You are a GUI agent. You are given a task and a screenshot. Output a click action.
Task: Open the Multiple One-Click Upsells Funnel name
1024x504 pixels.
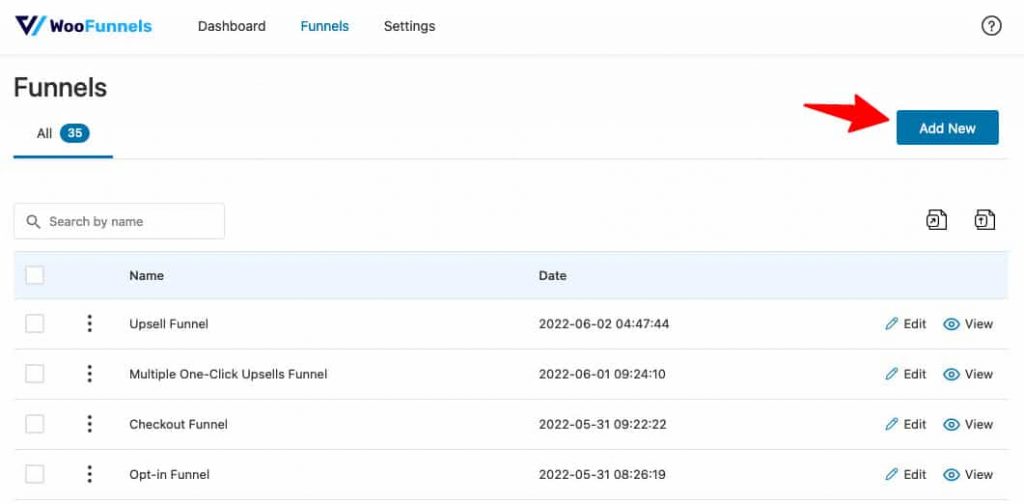tap(229, 374)
